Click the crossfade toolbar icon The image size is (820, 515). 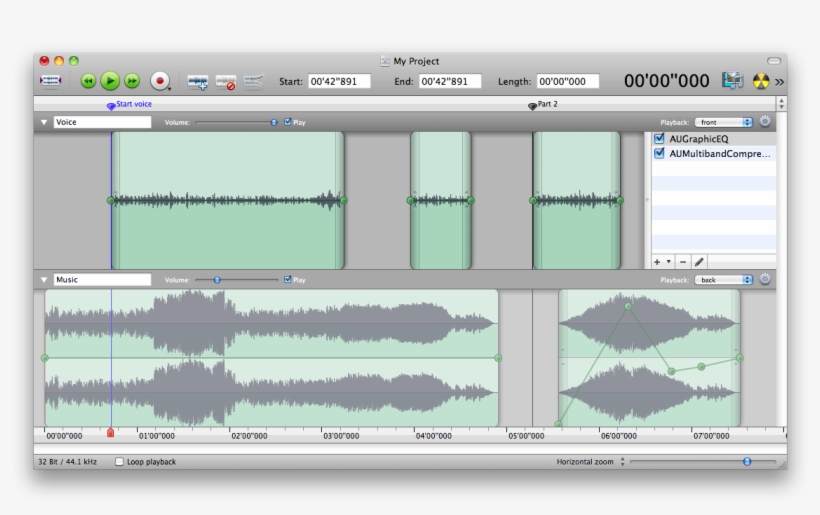[253, 82]
